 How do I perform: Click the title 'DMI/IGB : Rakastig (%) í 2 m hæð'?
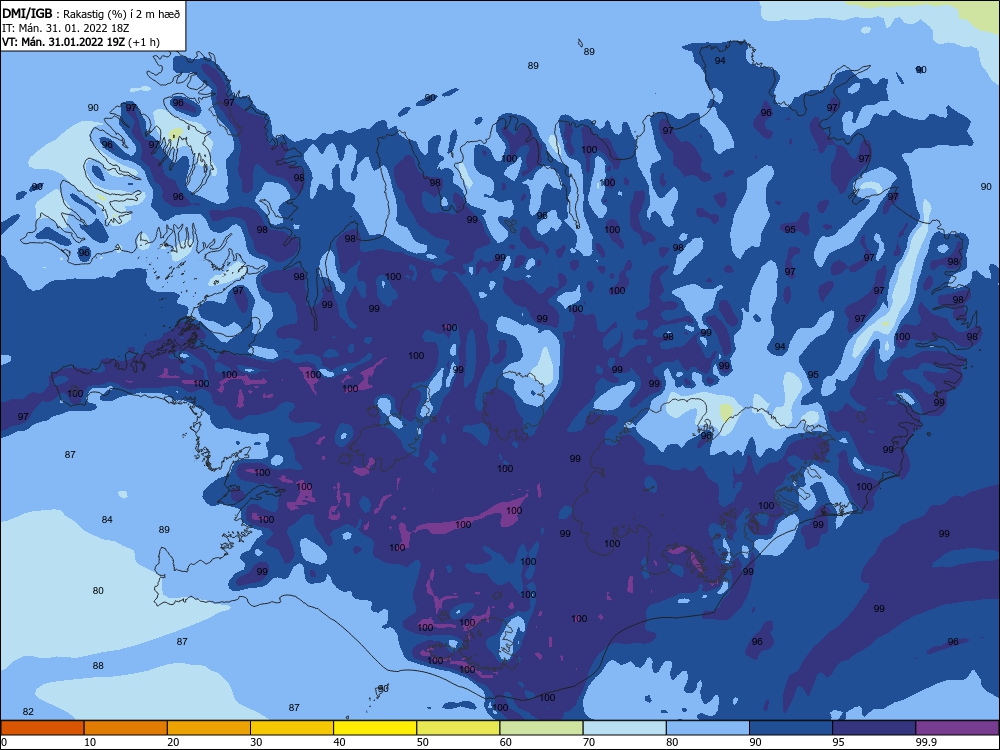coord(91,13)
